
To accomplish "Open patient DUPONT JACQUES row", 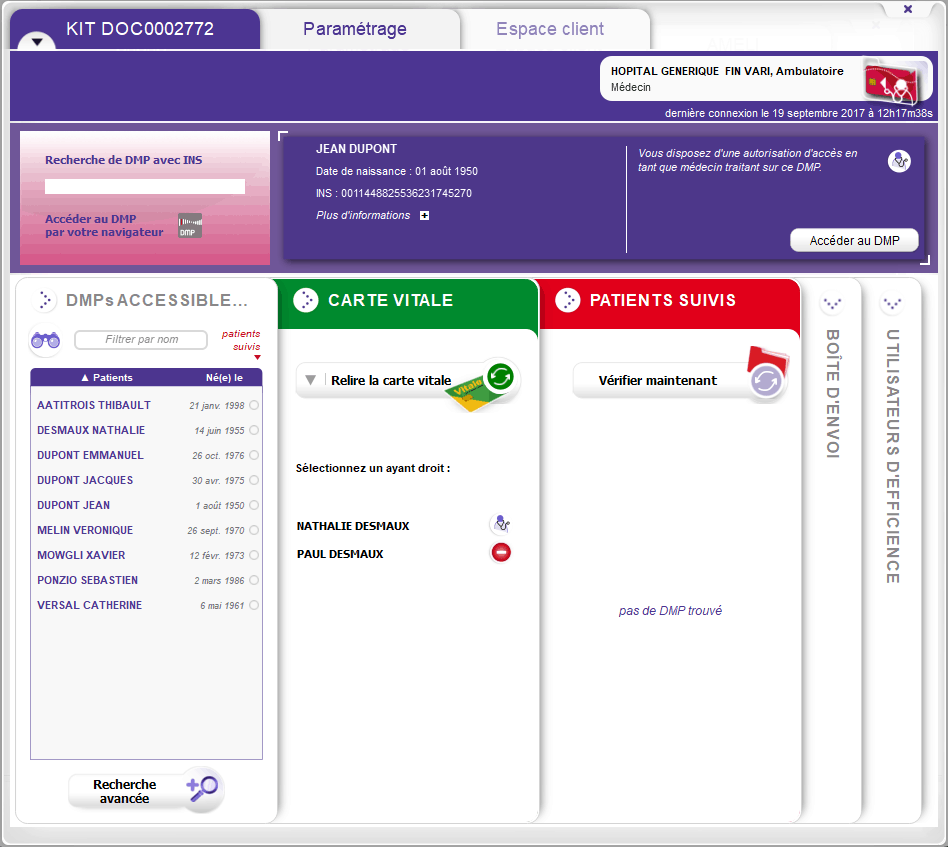I will (x=146, y=480).
